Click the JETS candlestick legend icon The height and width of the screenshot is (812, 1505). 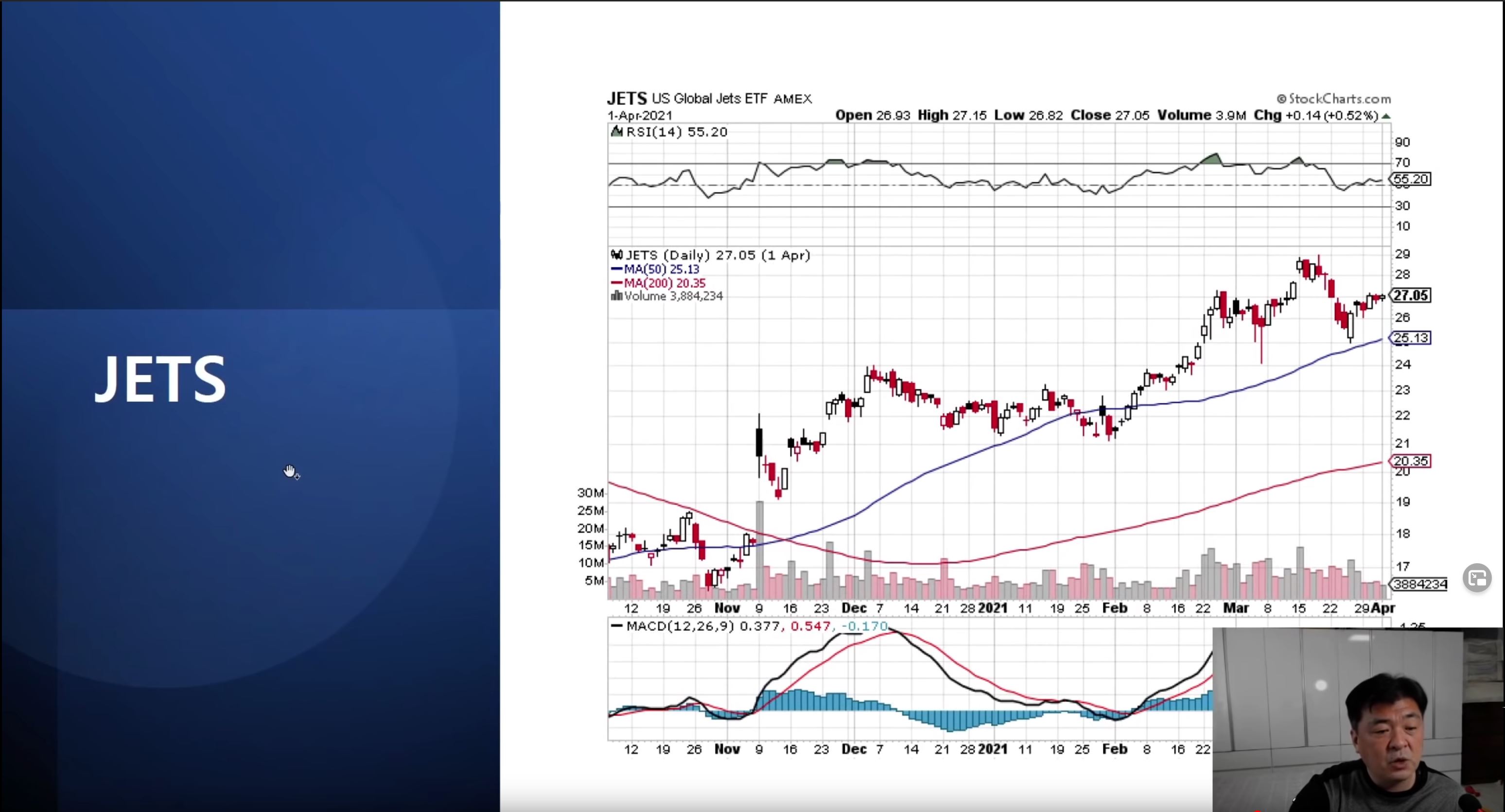coord(616,255)
